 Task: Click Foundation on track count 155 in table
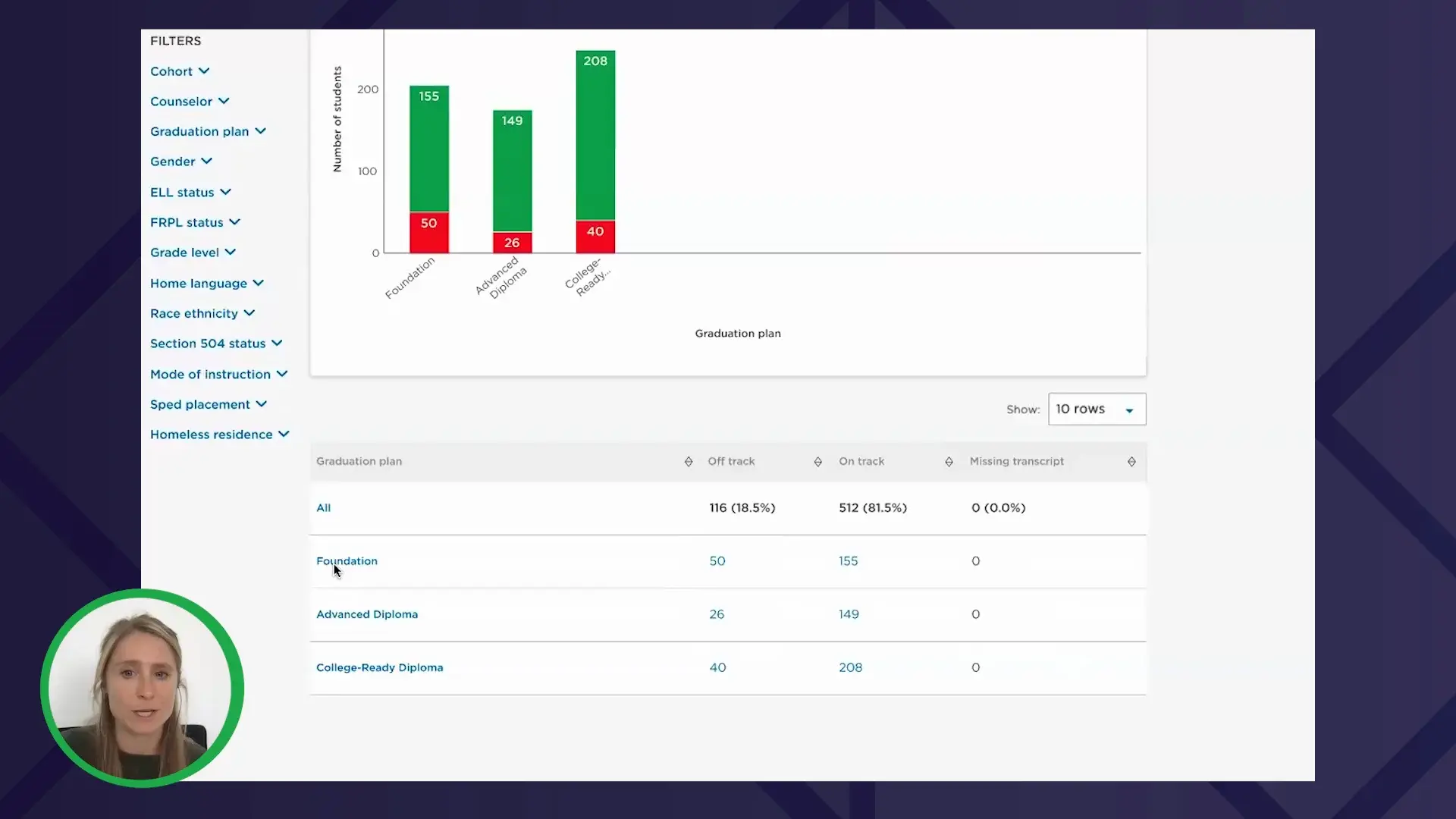(x=848, y=561)
